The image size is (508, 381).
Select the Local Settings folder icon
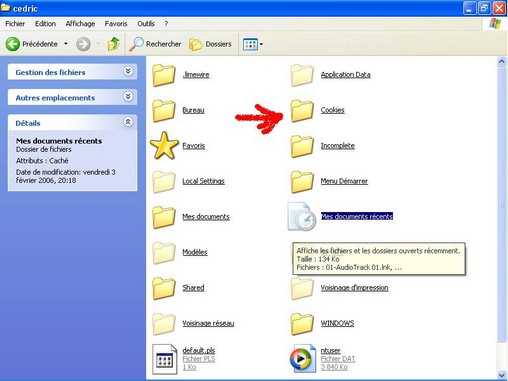(x=164, y=182)
